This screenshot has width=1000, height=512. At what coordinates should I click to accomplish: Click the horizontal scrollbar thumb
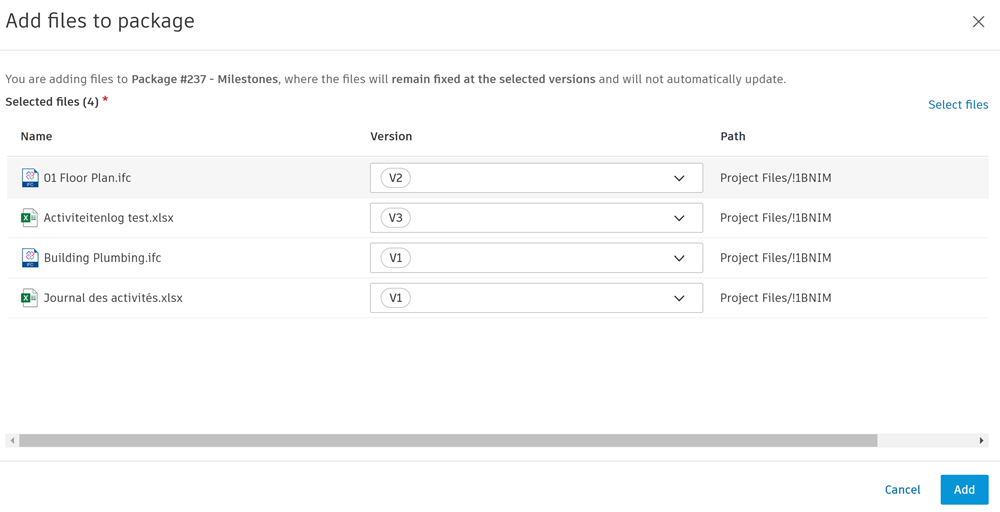pos(448,441)
